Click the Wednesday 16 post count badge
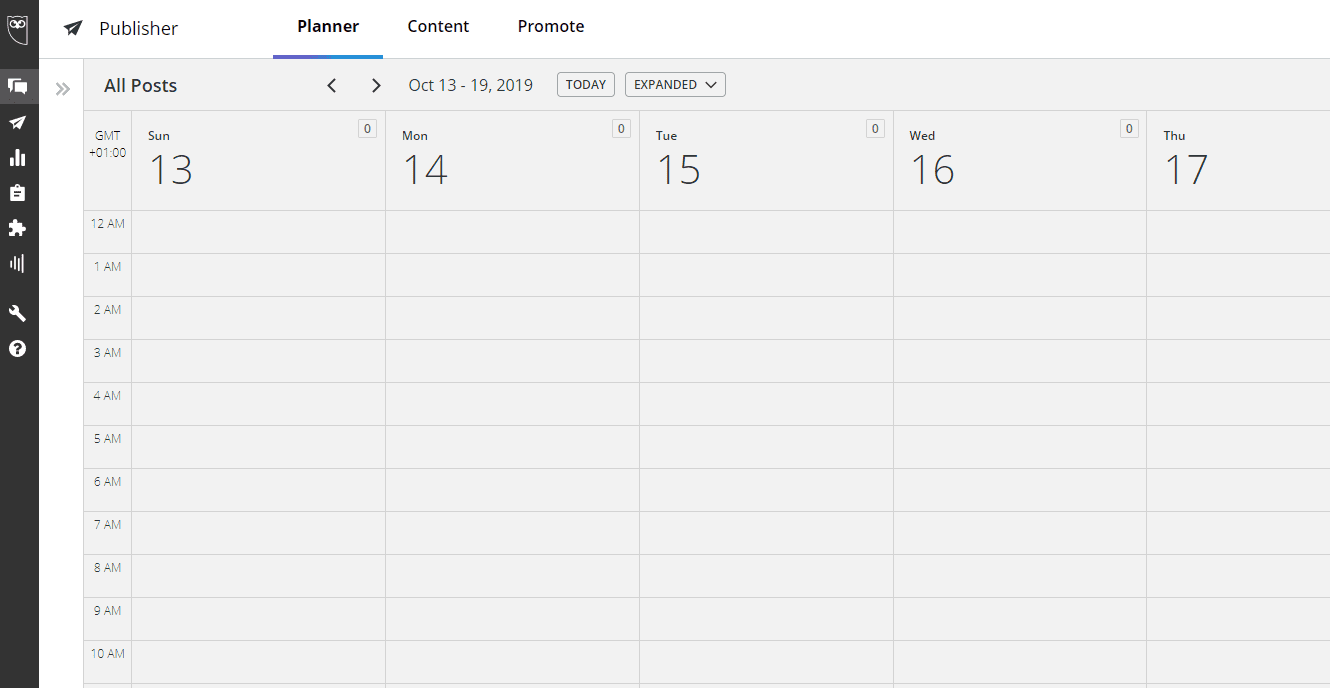Image resolution: width=1330 pixels, height=688 pixels. [1130, 128]
